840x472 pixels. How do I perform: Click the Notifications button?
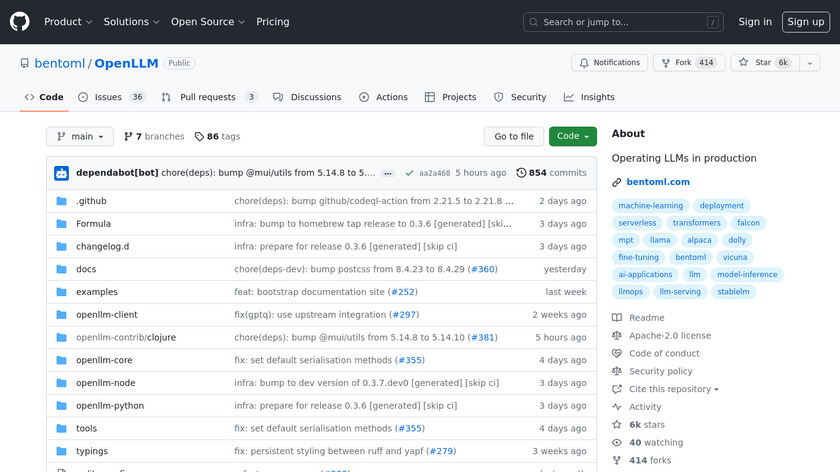click(610, 63)
